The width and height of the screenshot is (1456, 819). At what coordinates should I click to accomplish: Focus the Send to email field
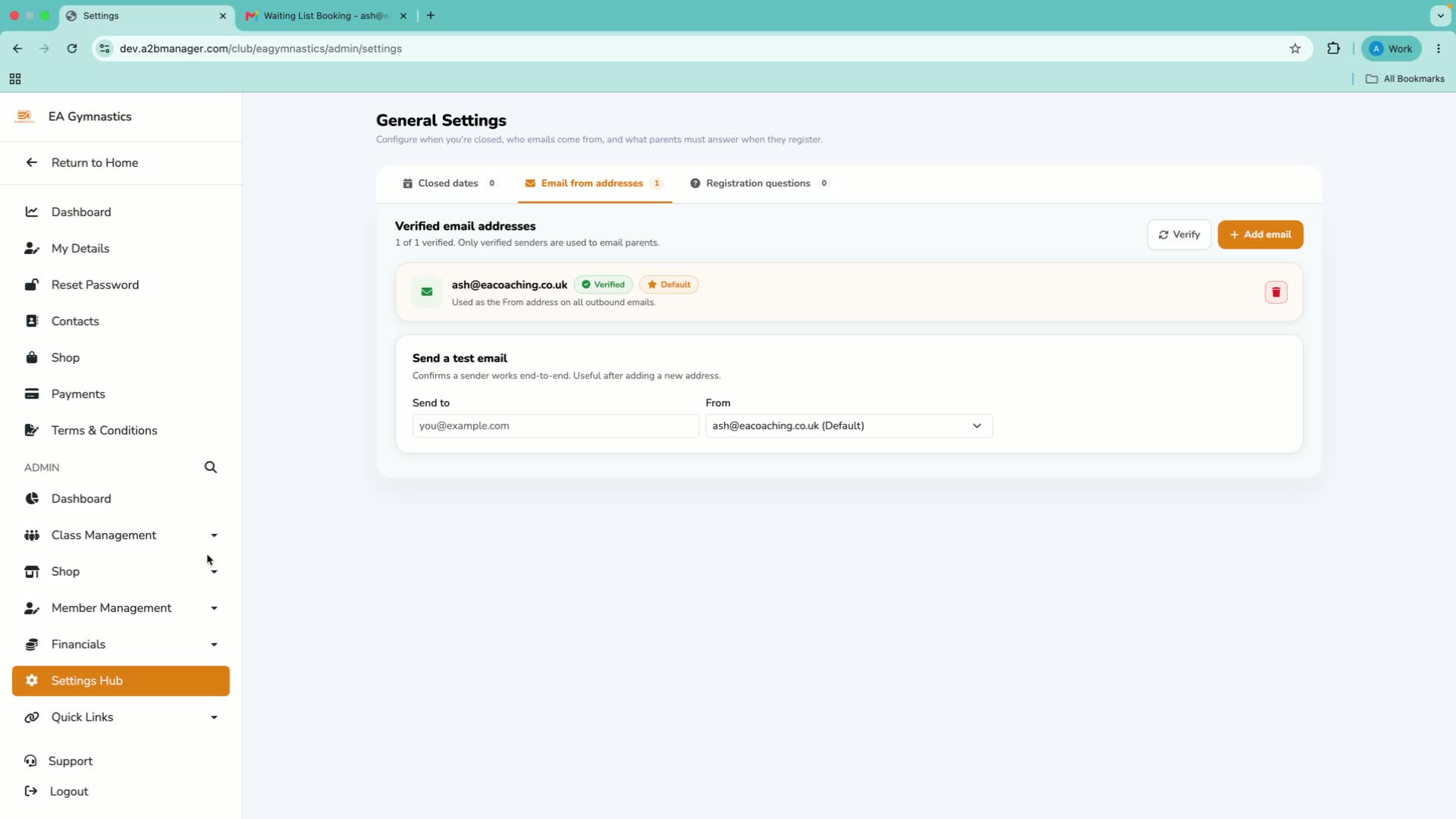(556, 426)
